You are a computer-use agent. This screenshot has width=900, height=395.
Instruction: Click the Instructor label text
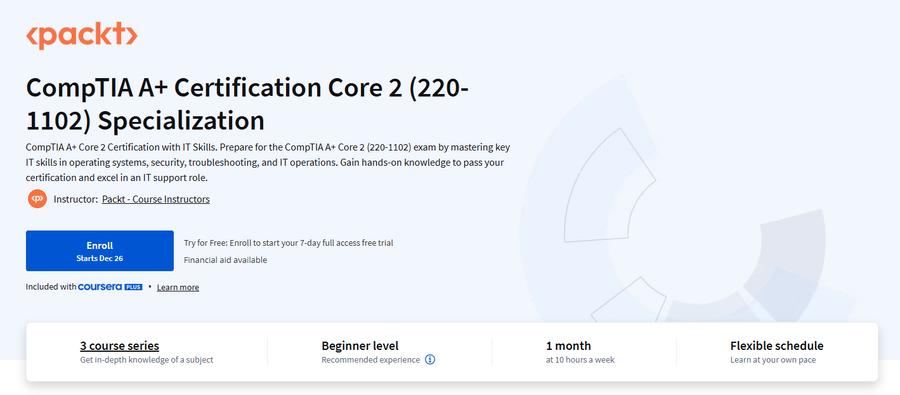point(76,199)
